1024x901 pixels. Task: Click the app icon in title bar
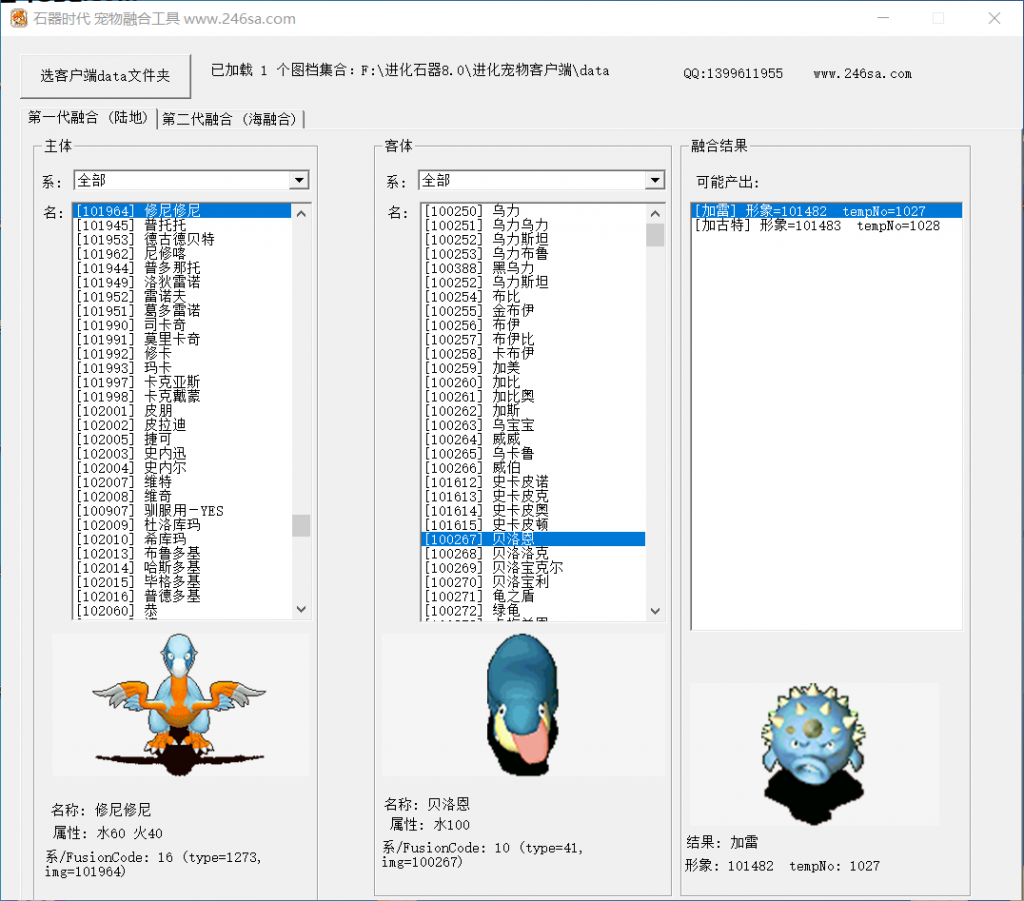(19, 18)
